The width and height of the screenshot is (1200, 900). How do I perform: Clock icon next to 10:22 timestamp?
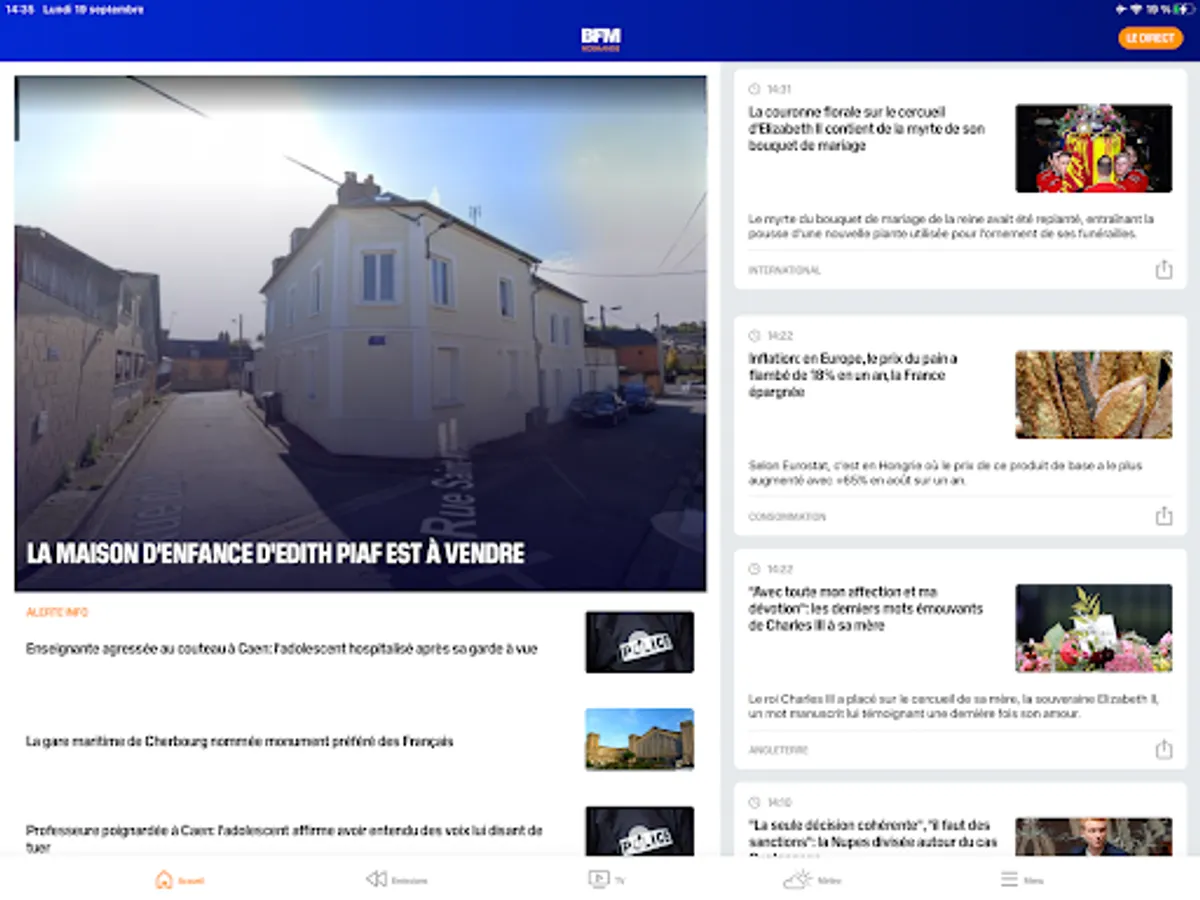754,569
